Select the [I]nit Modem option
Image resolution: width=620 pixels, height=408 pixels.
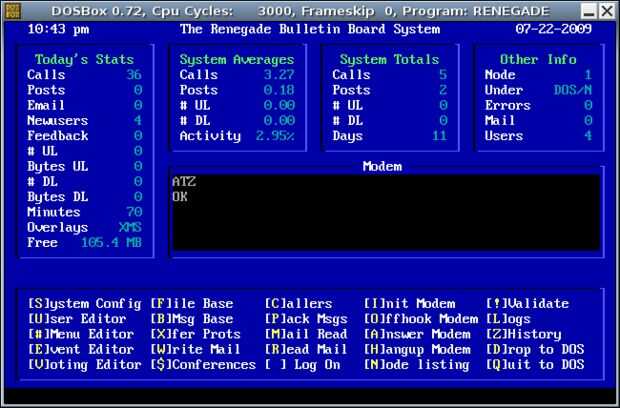click(x=409, y=304)
